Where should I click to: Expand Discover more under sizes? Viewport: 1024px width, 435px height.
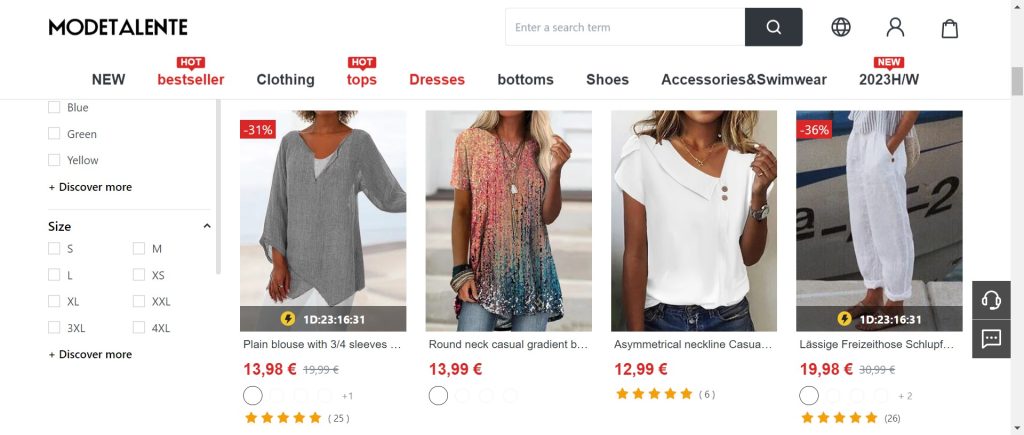click(90, 354)
